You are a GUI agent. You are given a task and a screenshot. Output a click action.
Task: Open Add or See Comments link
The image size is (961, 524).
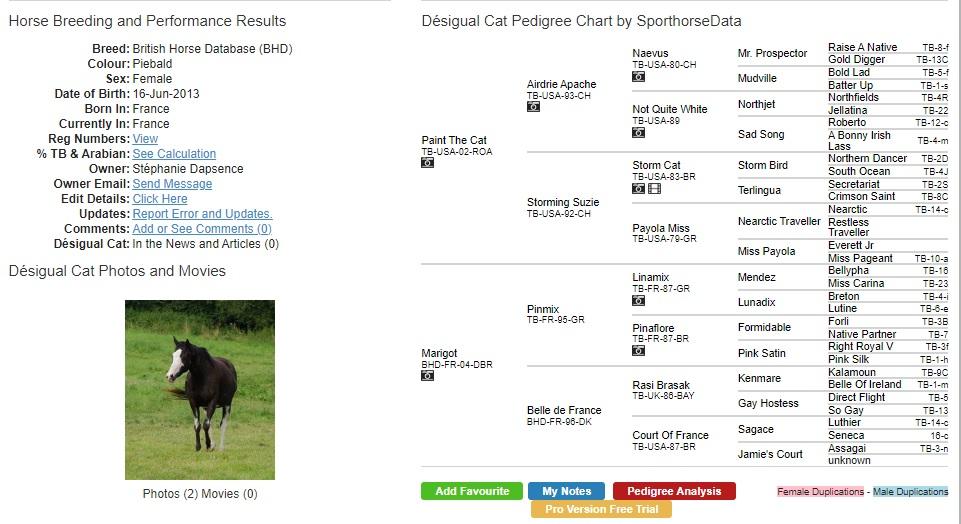pos(202,229)
